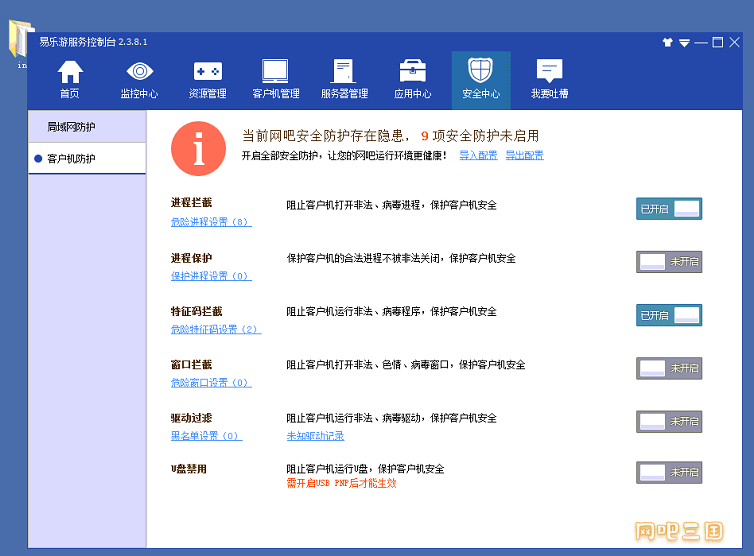Viewport: 754px width, 556px height.
Task: Open 危险窗口设置 (0) link
Action: pos(211,382)
